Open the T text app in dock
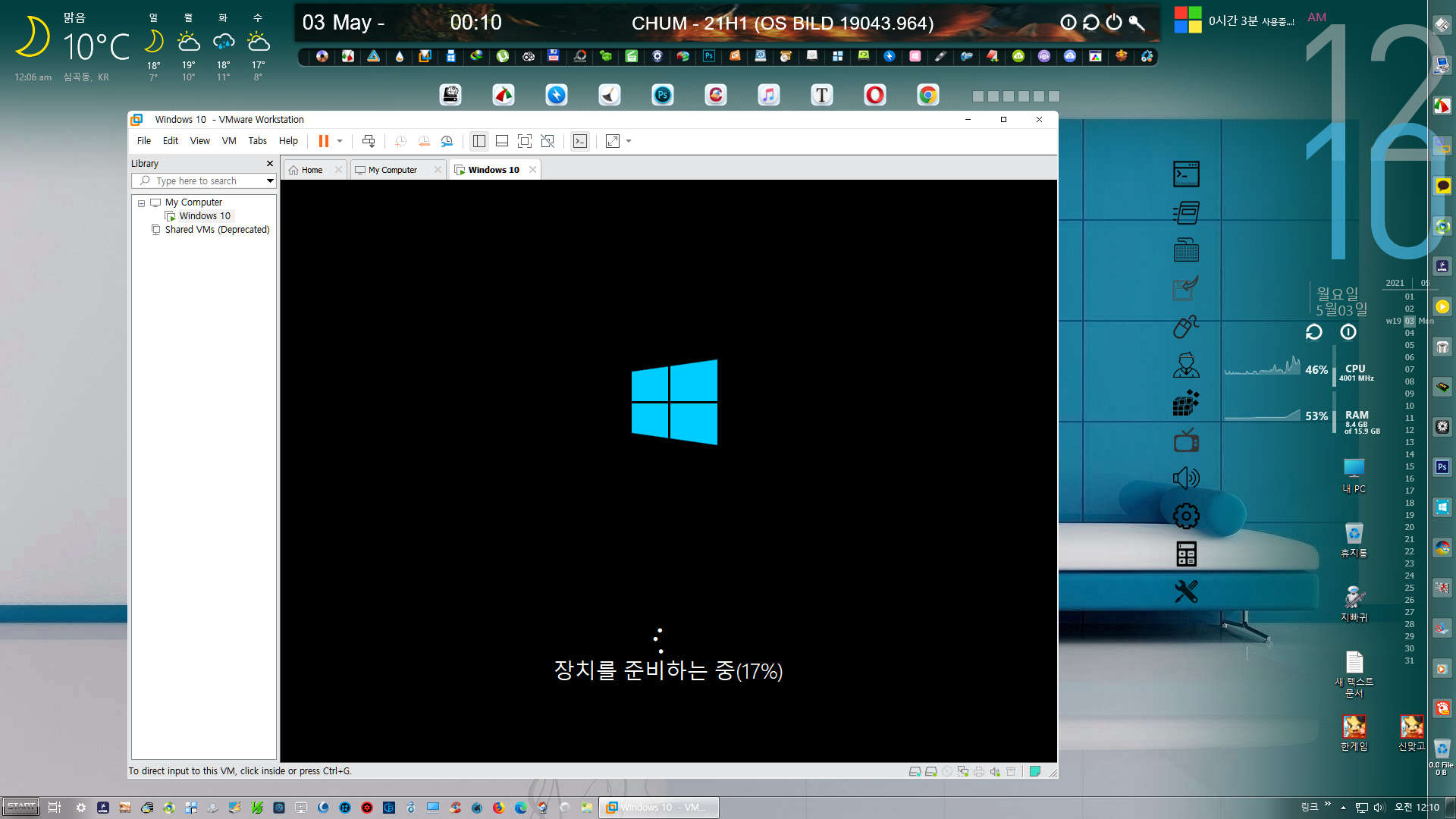 coord(821,95)
